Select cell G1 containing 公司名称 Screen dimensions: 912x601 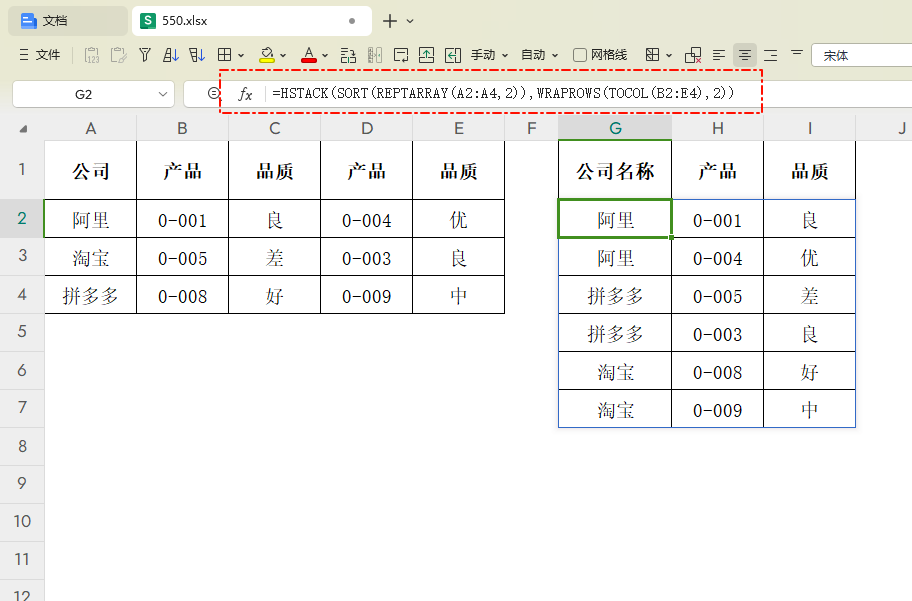click(615, 170)
